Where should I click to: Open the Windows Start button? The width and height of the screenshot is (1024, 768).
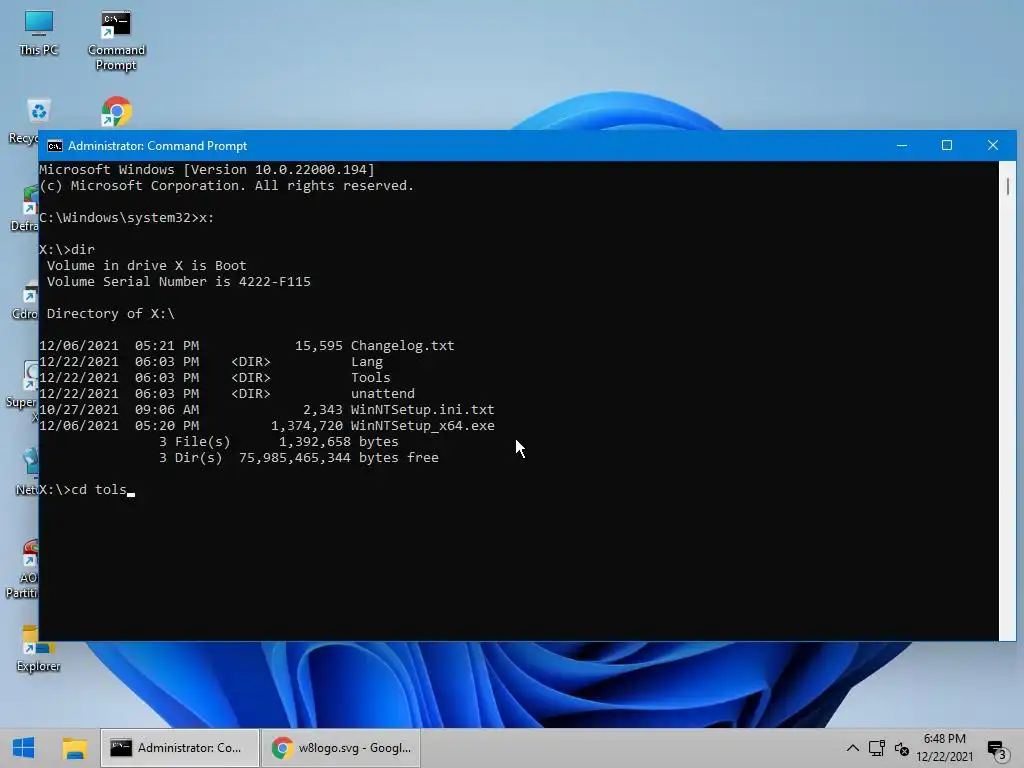pos(24,748)
